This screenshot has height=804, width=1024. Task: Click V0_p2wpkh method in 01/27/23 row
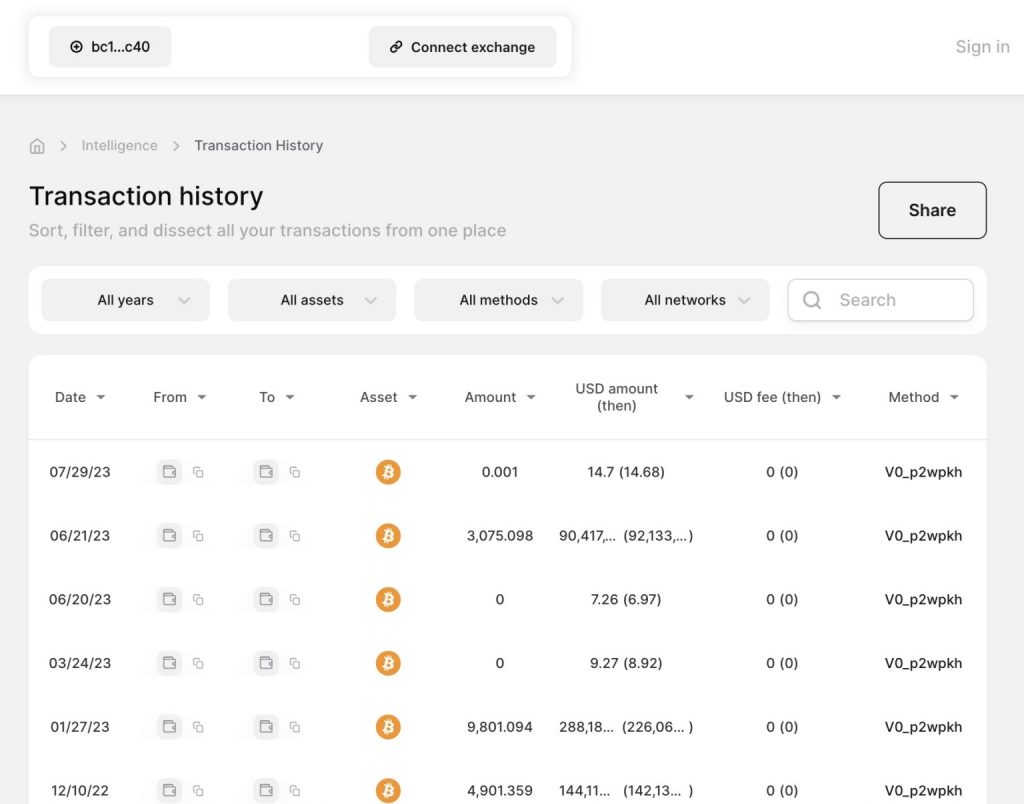tap(923, 726)
